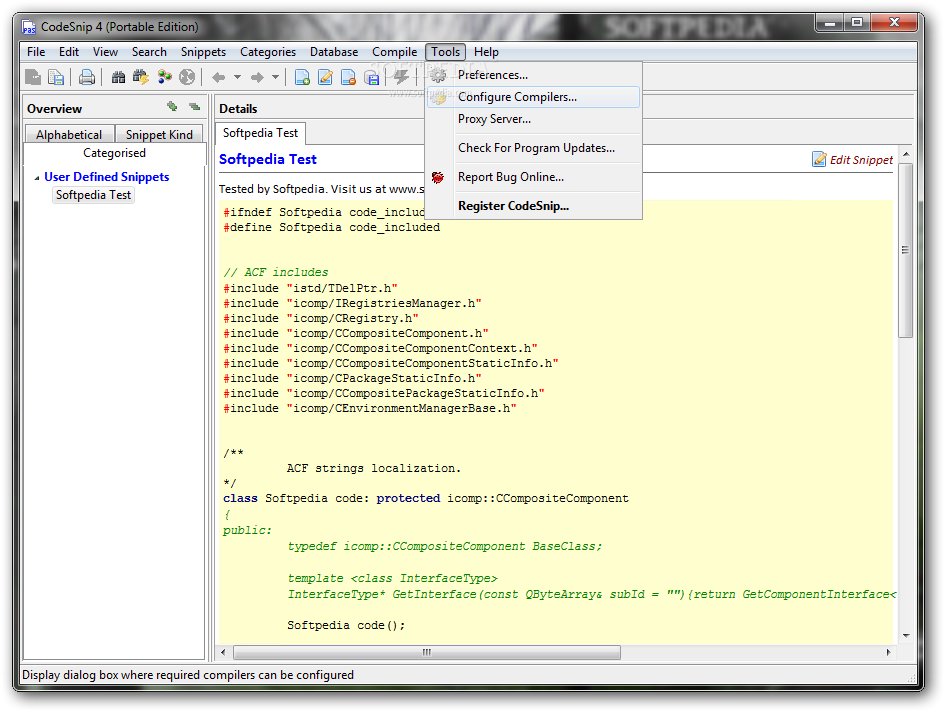
Task: Click the '// ACF includes' comment line
Action: point(275,273)
